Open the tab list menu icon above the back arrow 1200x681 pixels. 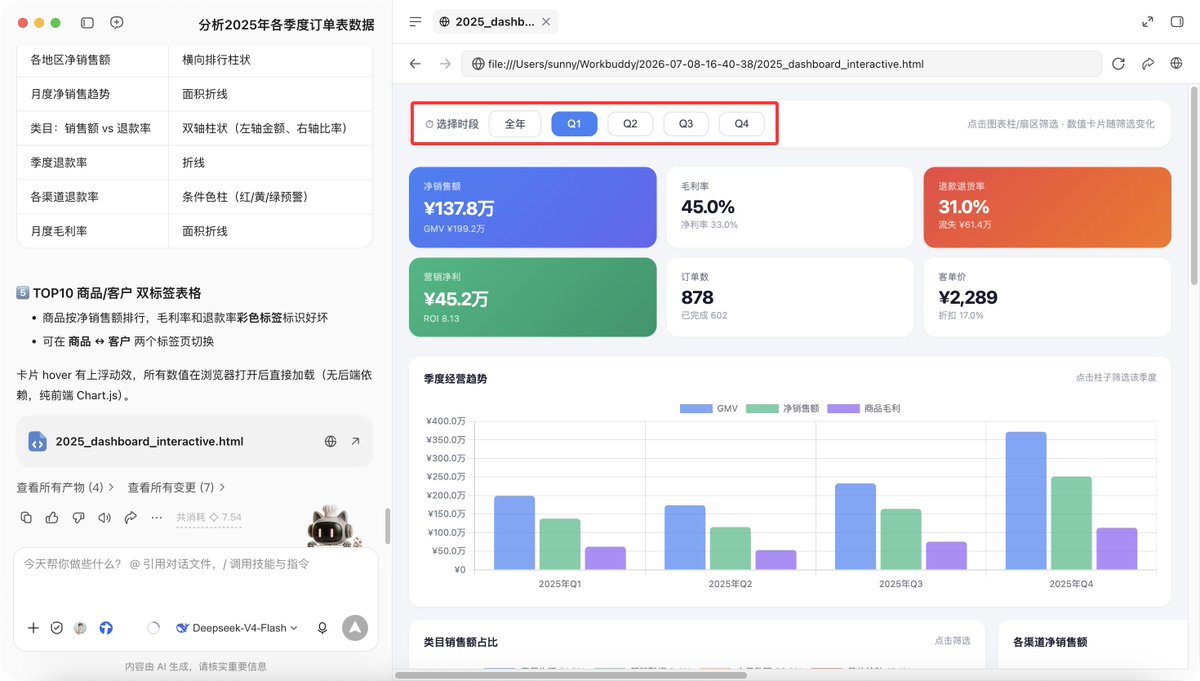(x=415, y=21)
